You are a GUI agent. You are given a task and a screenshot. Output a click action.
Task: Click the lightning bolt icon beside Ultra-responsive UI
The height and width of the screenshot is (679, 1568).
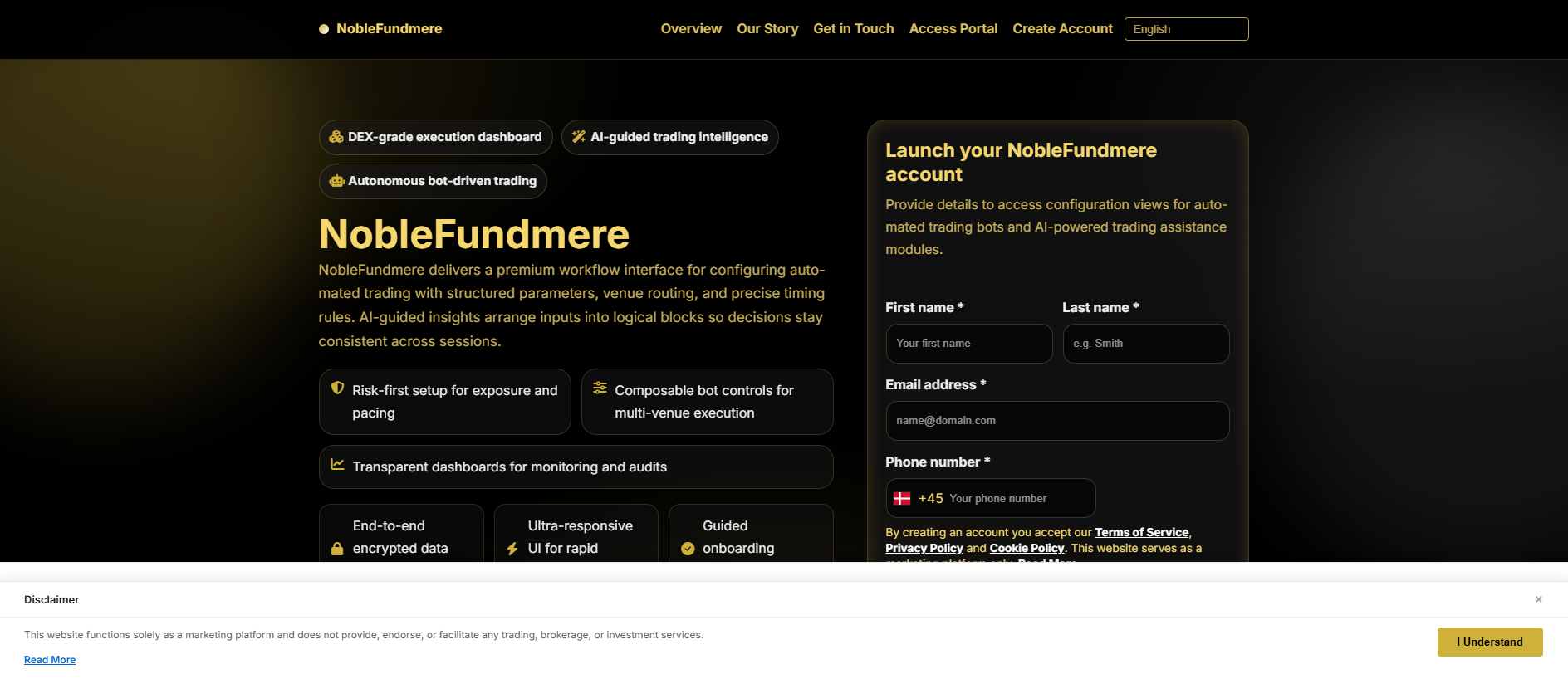tap(512, 549)
